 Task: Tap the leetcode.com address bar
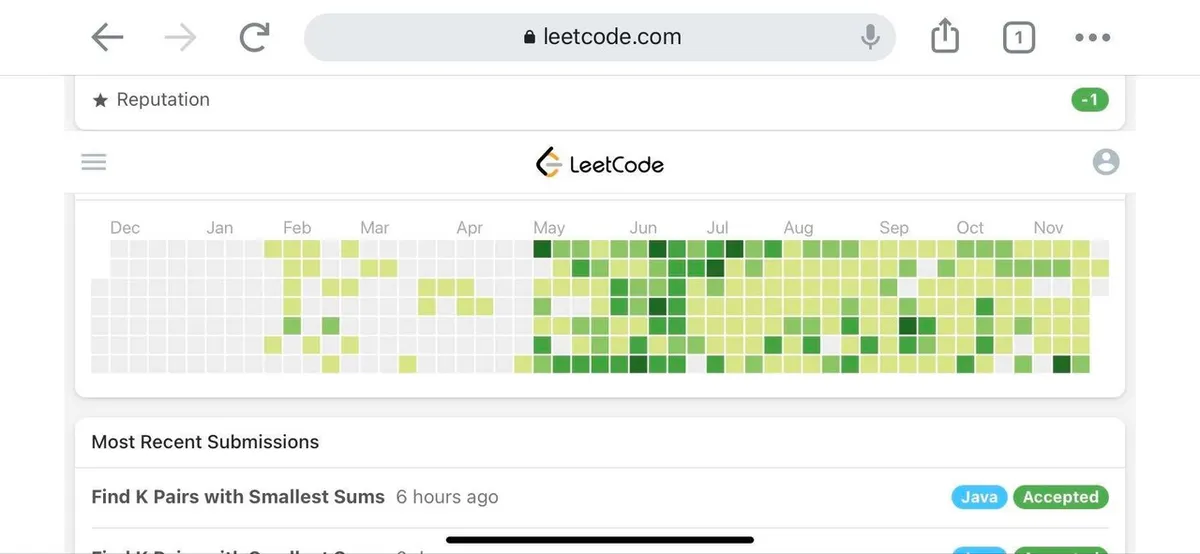point(600,38)
